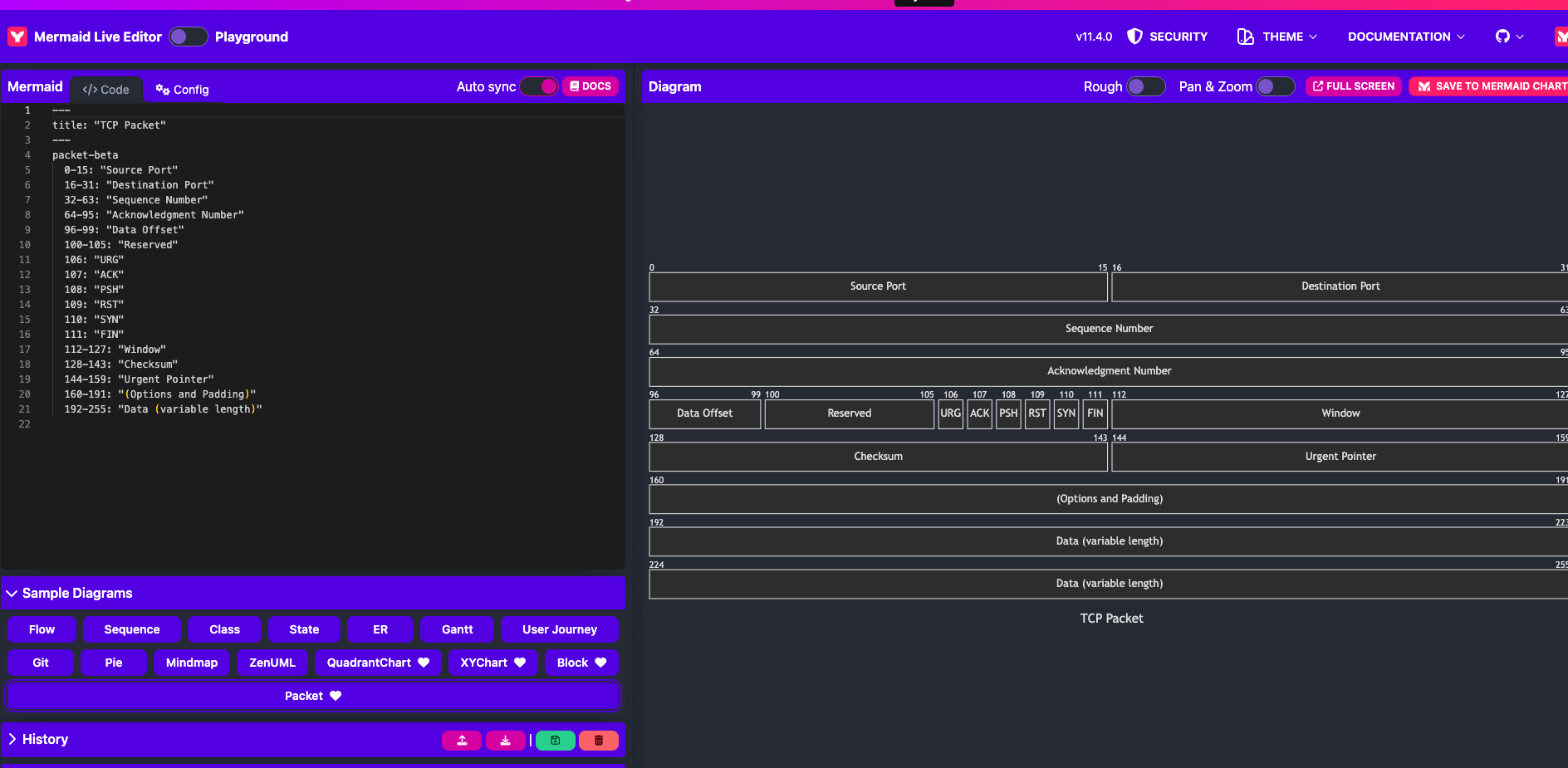
Task: Toggle the Auto sync switch
Action: pos(539,86)
